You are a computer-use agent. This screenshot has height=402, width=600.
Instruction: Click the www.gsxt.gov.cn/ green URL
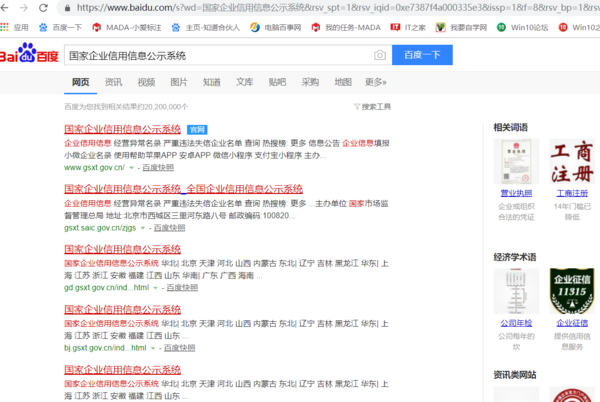click(94, 168)
